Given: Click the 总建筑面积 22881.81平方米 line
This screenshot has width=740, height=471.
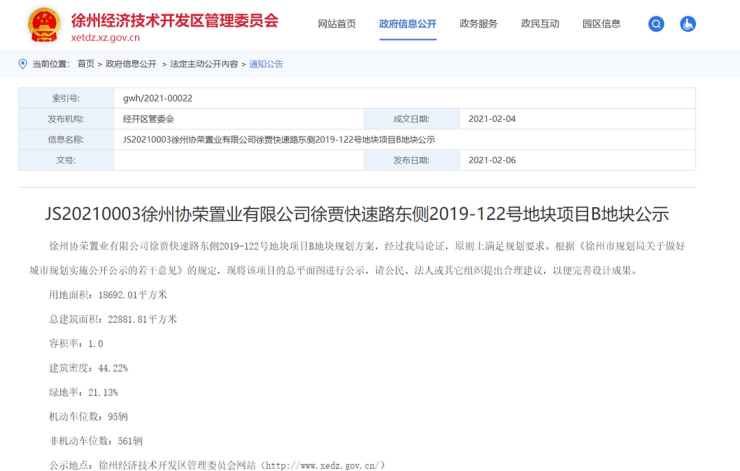Looking at the screenshot, I should (113, 320).
